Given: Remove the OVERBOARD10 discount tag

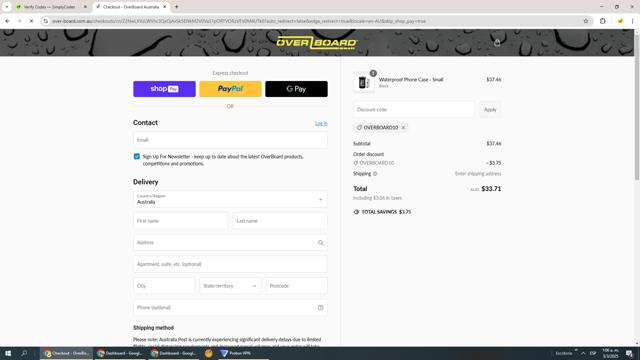Looking at the screenshot, I should pyautogui.click(x=403, y=127).
